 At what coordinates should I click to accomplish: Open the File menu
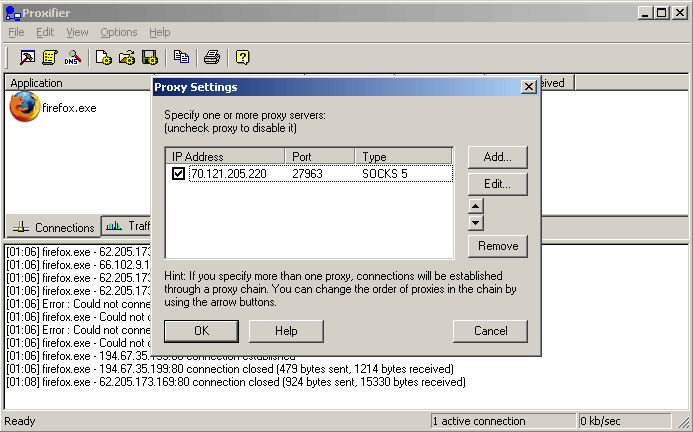pyautogui.click(x=16, y=32)
